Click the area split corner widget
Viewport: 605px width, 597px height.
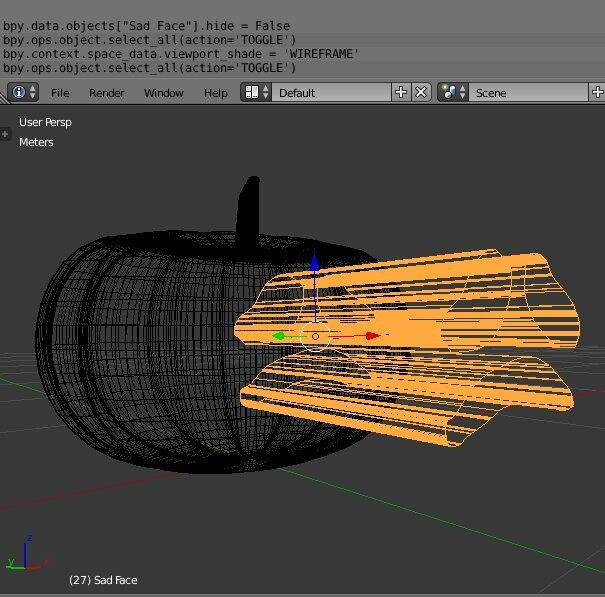coord(4,99)
